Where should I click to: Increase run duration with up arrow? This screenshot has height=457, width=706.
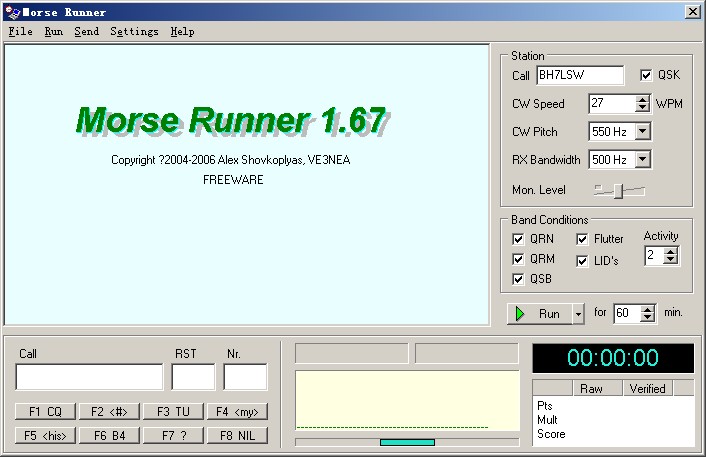pos(647,309)
